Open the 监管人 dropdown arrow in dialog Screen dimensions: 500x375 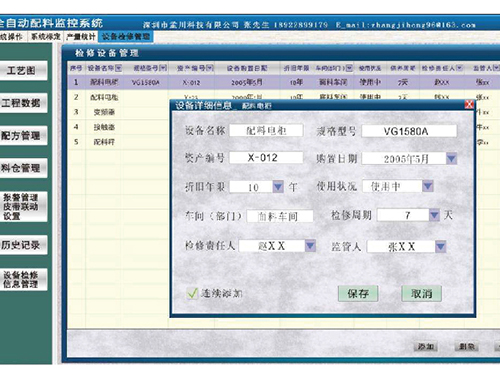[440, 247]
